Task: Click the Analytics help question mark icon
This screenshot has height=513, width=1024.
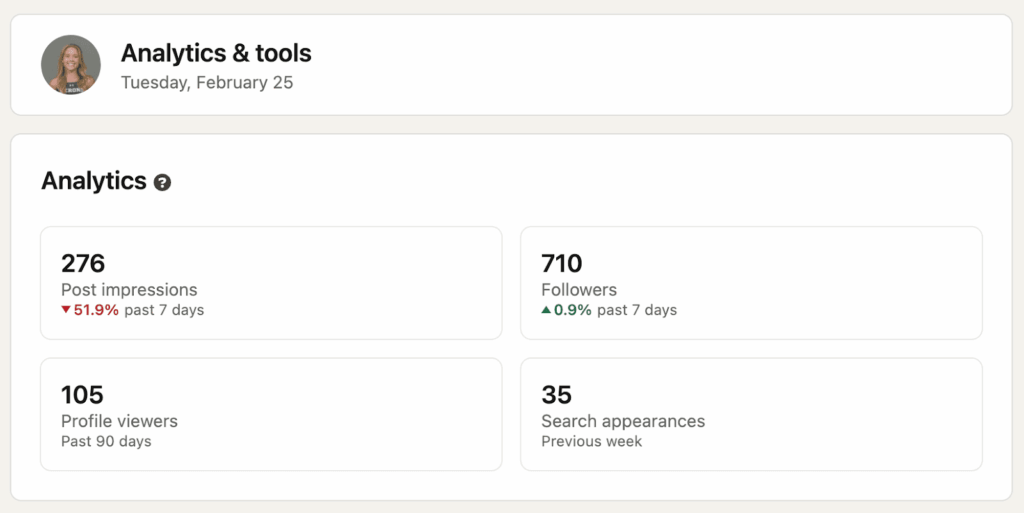Action: point(162,183)
